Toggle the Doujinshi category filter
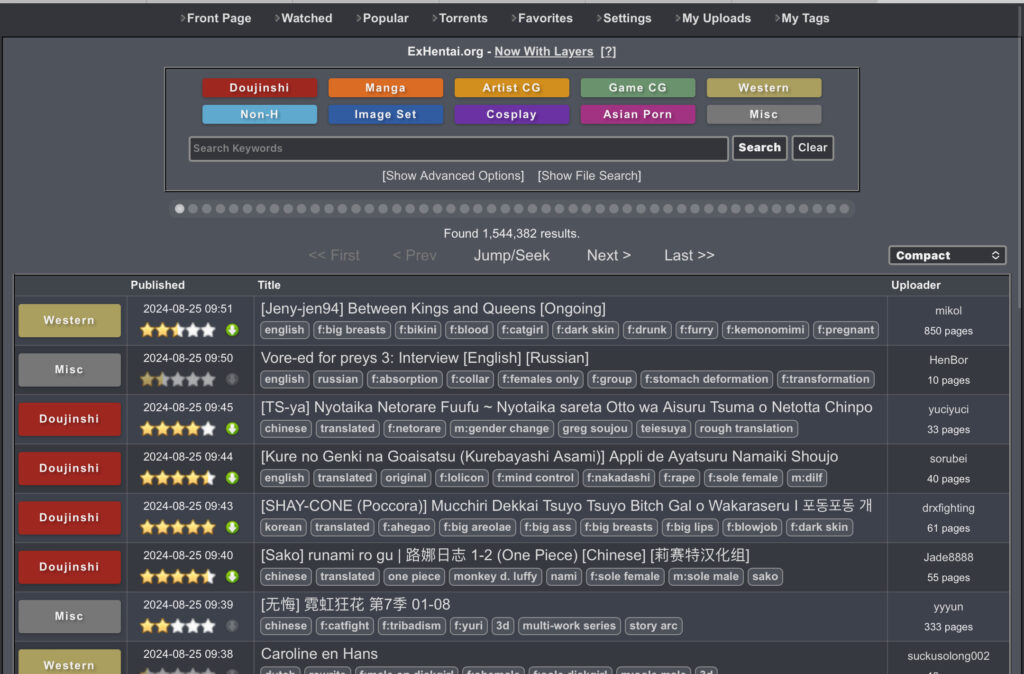Screen dimensions: 1024x674 [259, 88]
